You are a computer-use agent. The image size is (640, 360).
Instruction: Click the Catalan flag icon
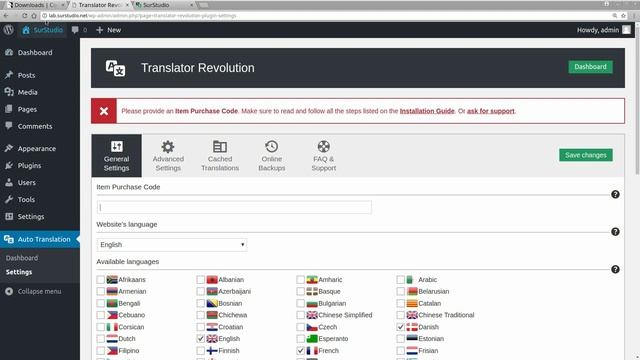(412, 303)
